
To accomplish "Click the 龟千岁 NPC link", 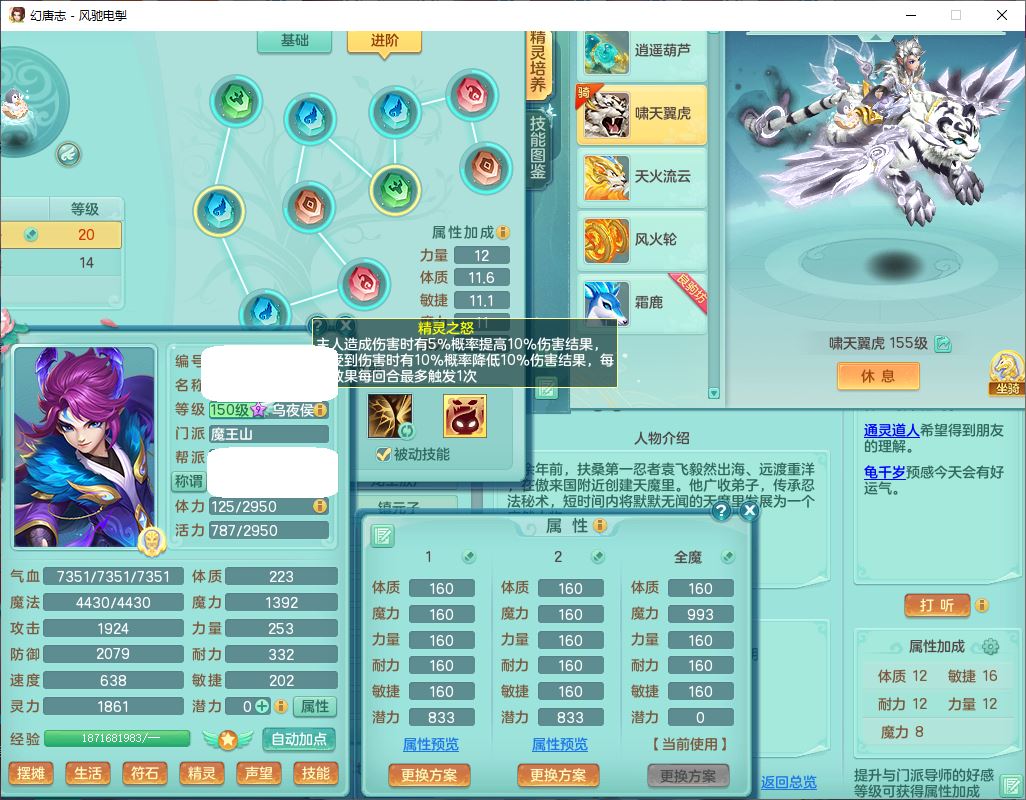I will pyautogui.click(x=884, y=472).
